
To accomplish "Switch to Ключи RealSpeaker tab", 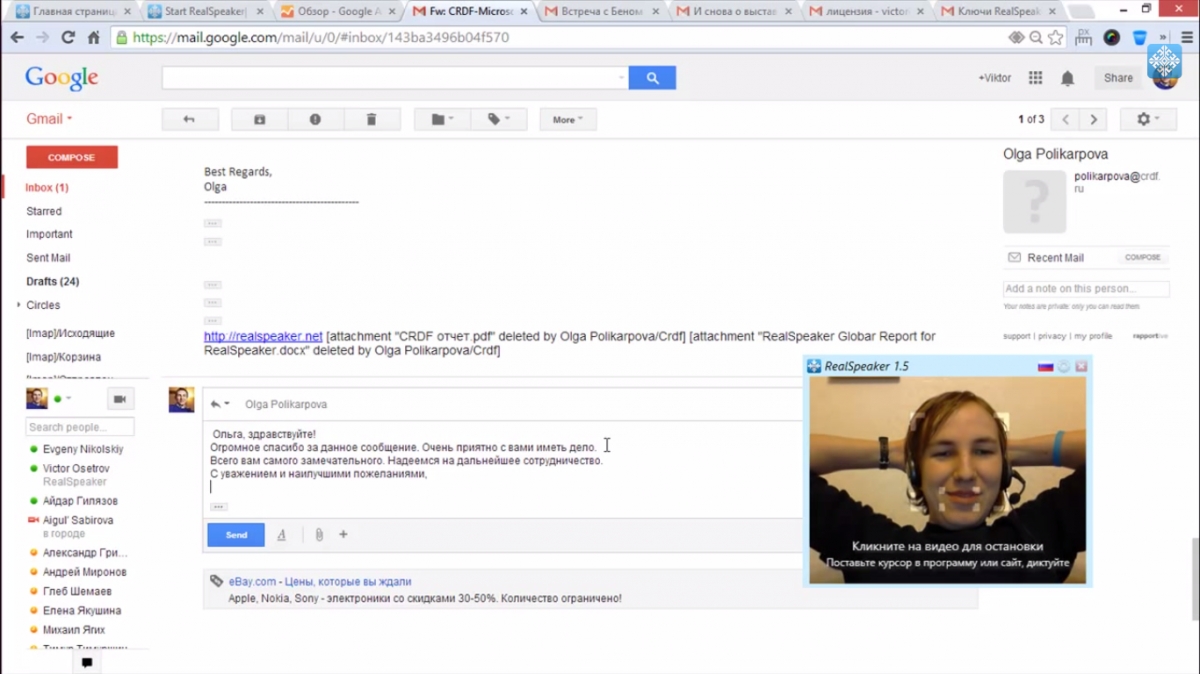I will (998, 11).
